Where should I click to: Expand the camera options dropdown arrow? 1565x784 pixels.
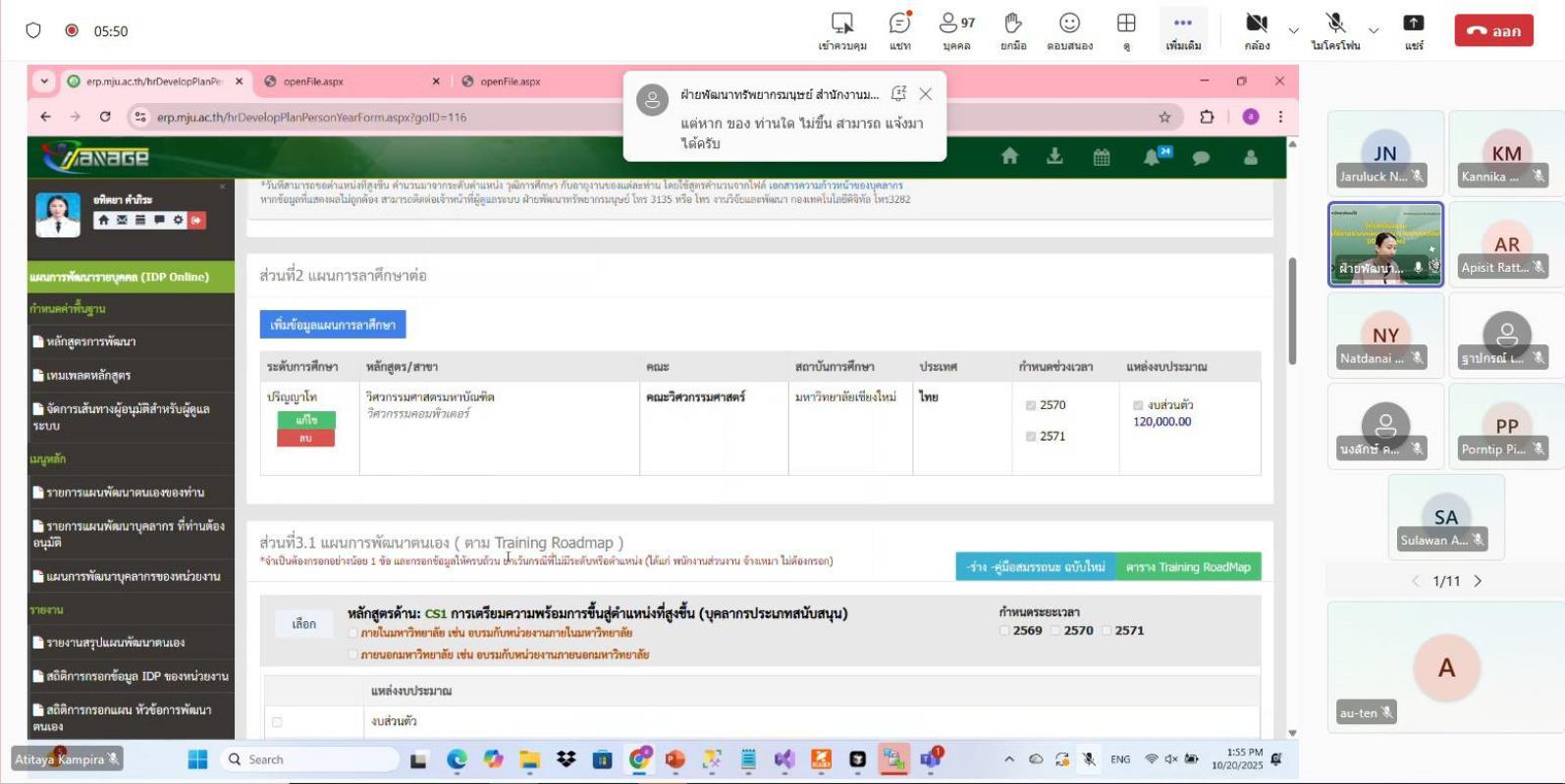coord(1293,30)
